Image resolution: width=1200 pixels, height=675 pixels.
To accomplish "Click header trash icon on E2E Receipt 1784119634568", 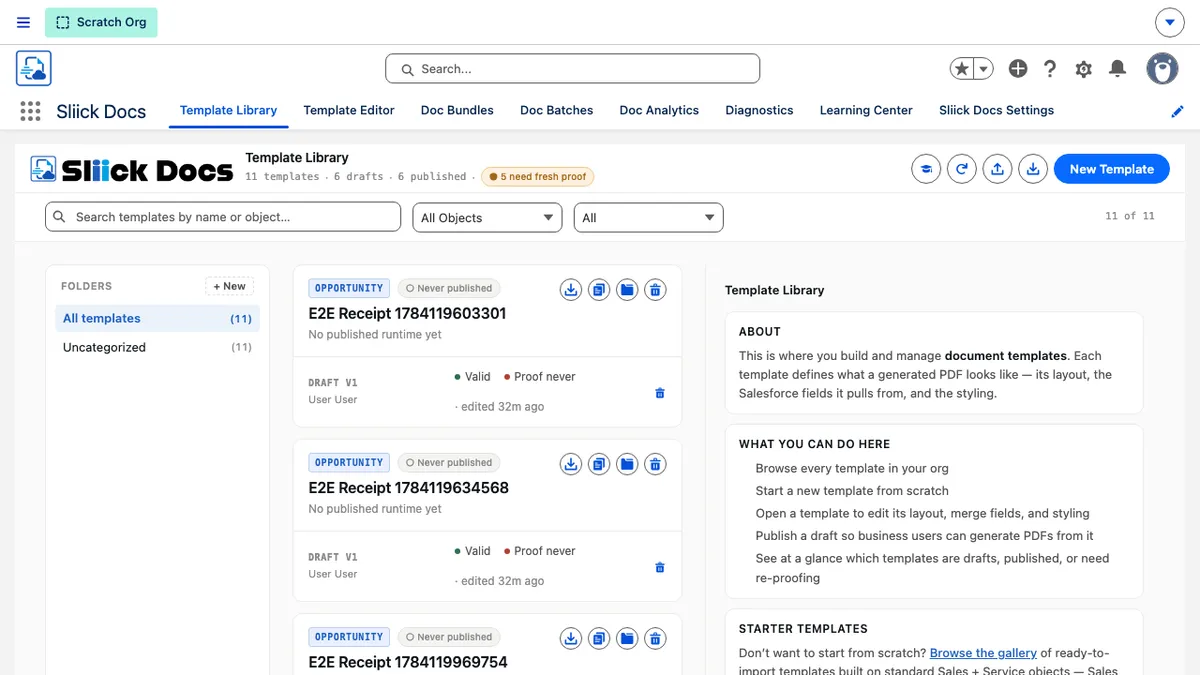I will click(x=655, y=464).
